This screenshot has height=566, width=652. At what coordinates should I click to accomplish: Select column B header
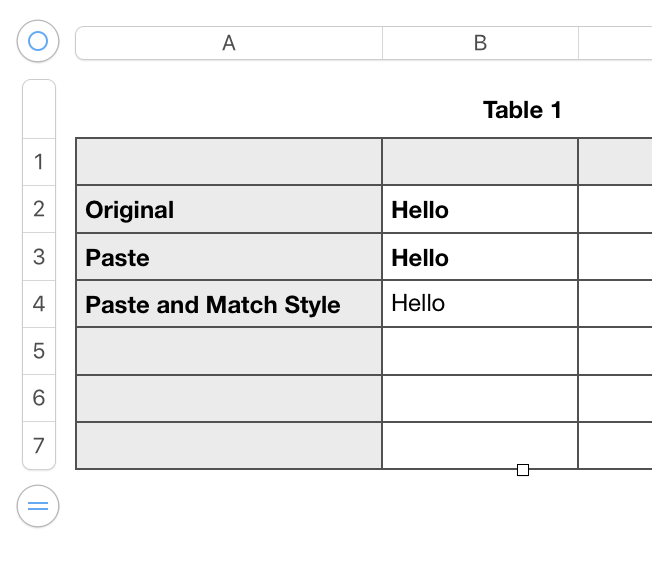pyautogui.click(x=480, y=43)
